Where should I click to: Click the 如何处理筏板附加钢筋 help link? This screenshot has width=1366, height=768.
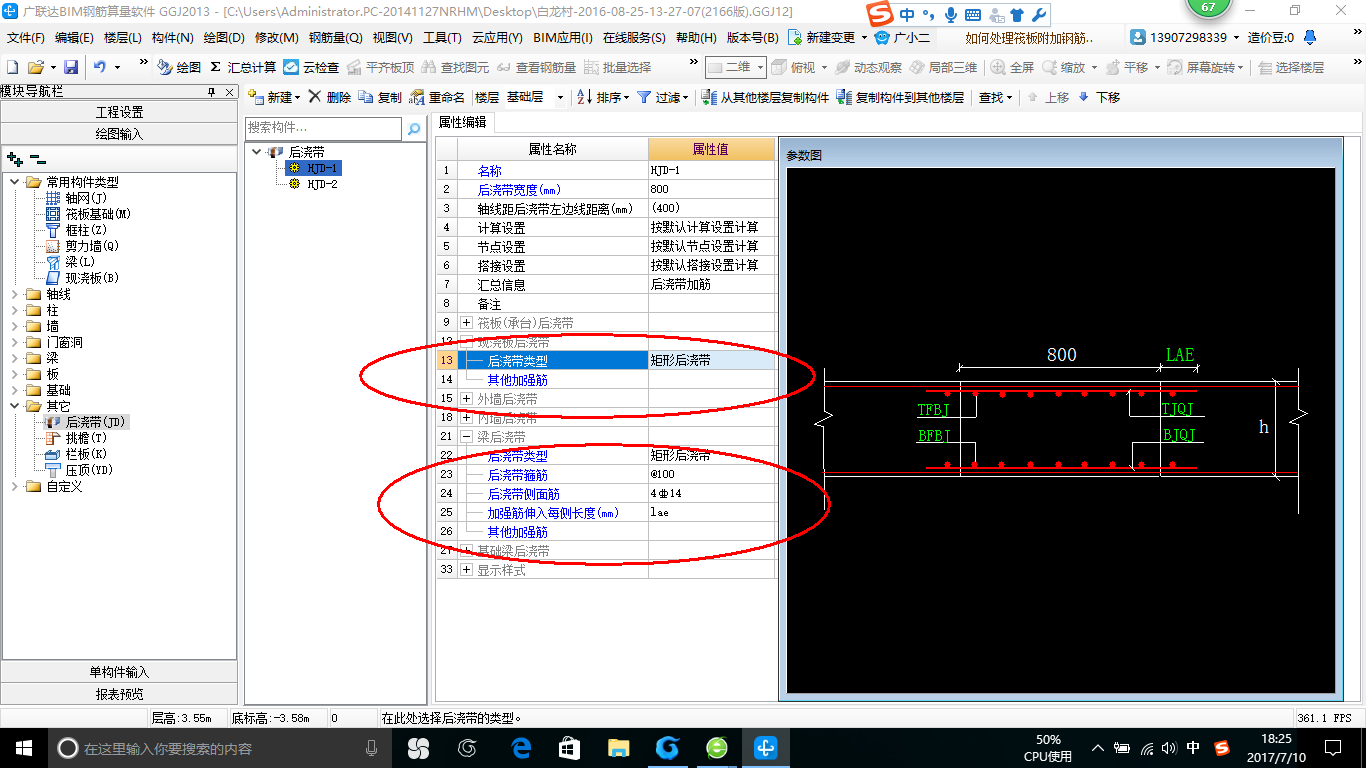coord(1030,37)
